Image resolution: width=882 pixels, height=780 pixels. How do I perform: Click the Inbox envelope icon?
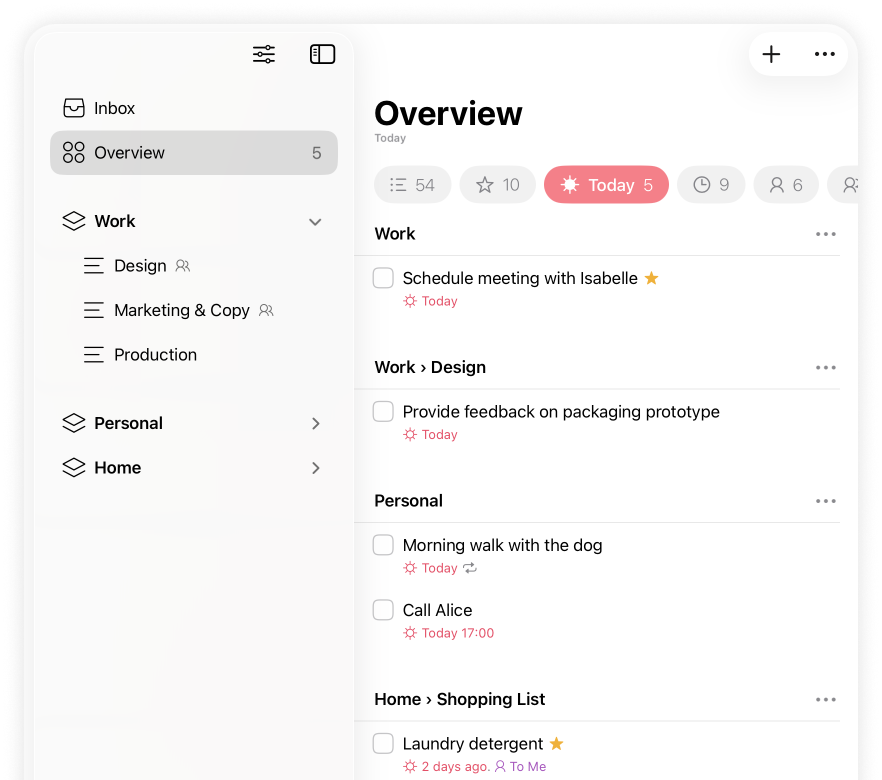(72, 108)
